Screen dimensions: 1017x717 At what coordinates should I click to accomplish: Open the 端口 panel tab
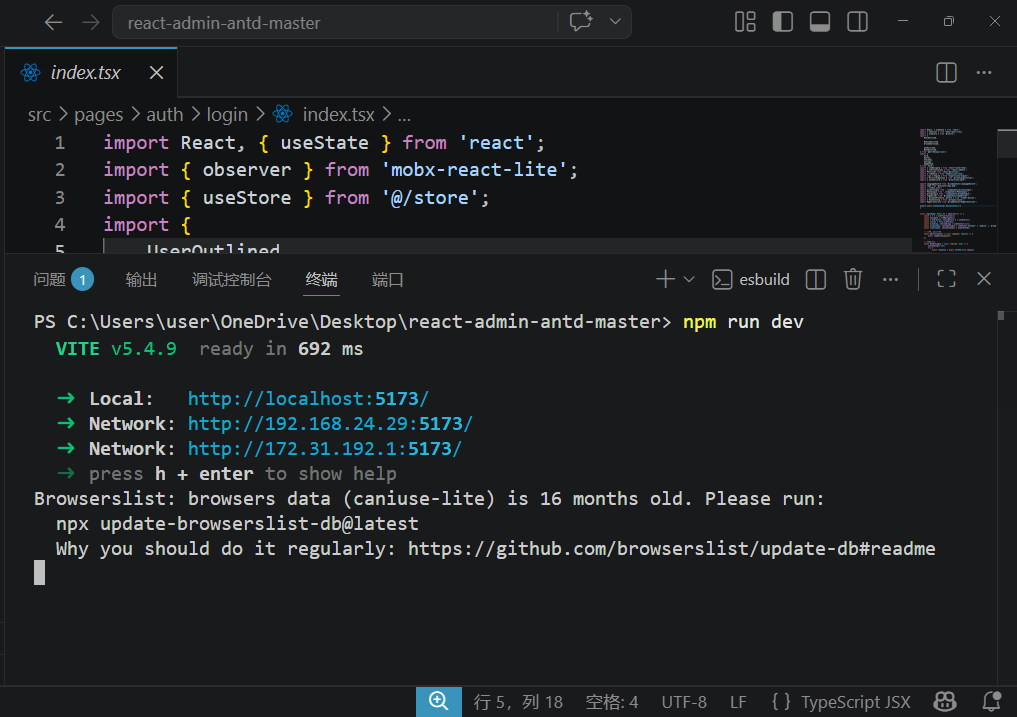point(387,280)
